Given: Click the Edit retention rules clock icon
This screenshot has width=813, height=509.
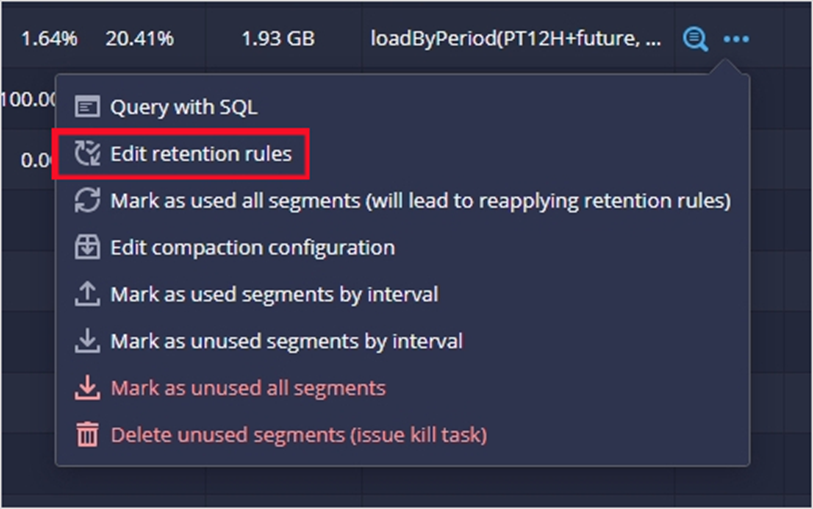Looking at the screenshot, I should [87, 153].
